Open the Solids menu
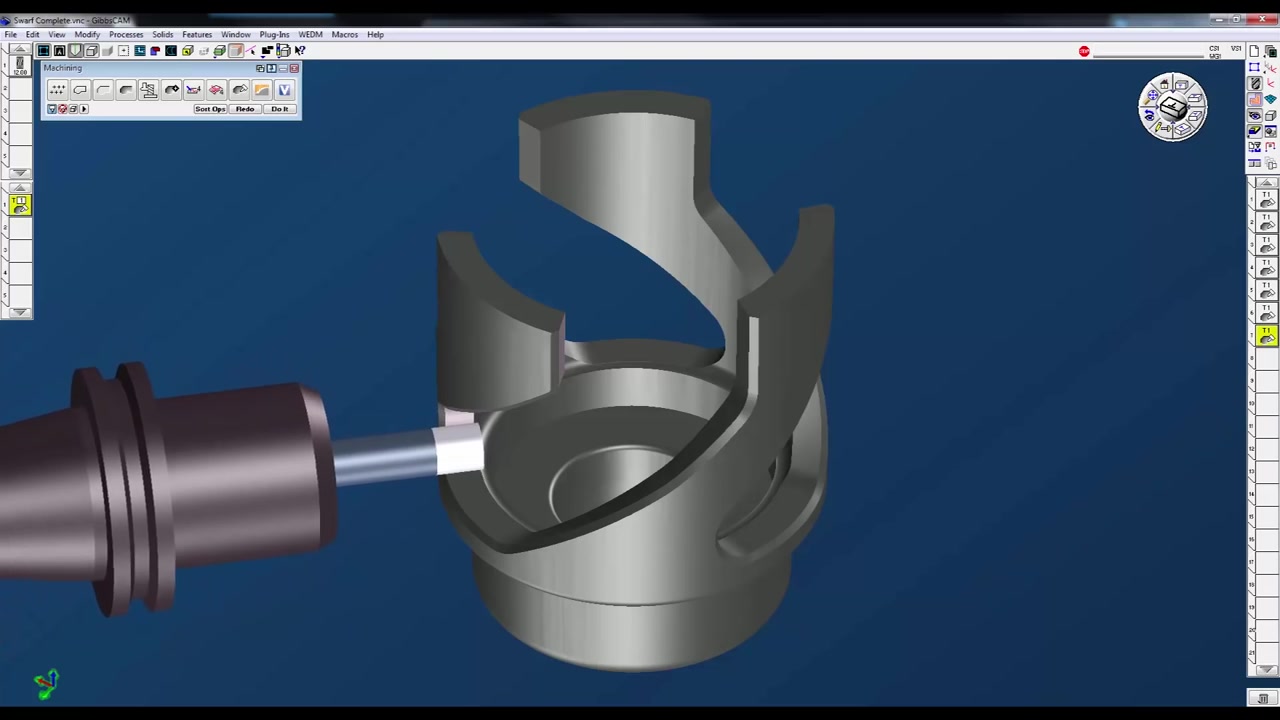Image resolution: width=1280 pixels, height=720 pixels. tap(162, 34)
